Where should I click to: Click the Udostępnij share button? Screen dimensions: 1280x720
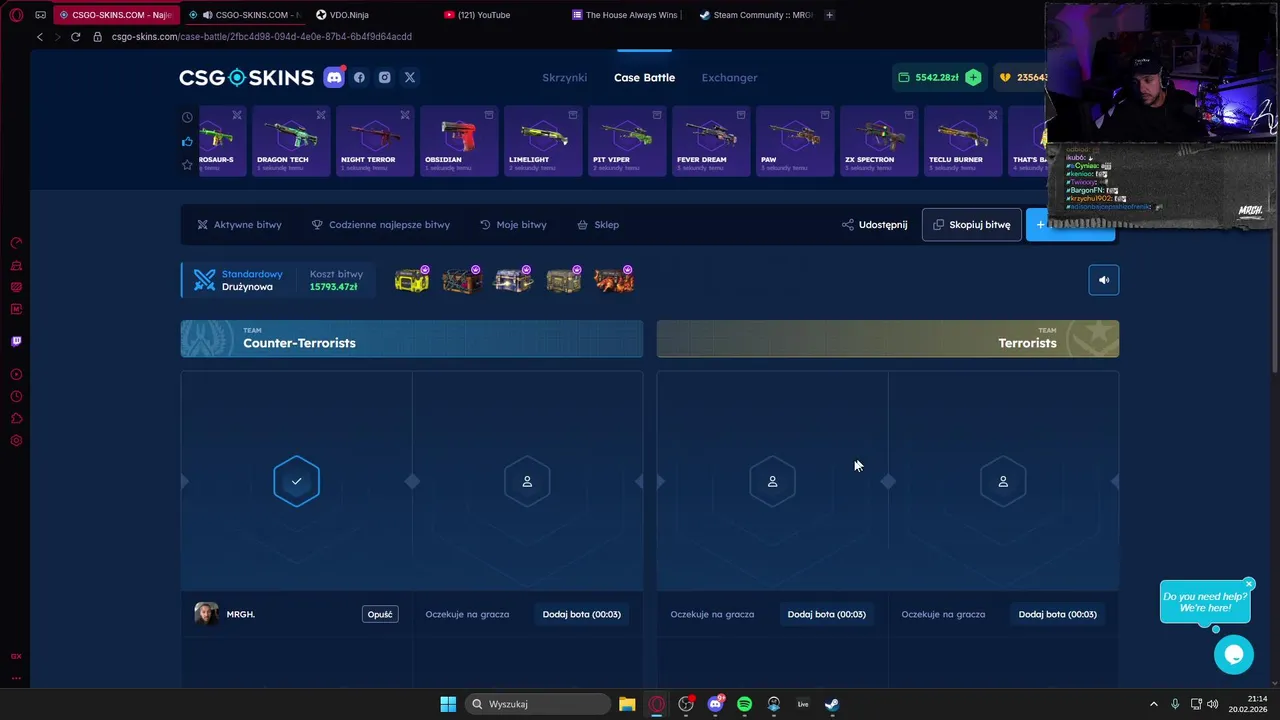[x=875, y=225]
